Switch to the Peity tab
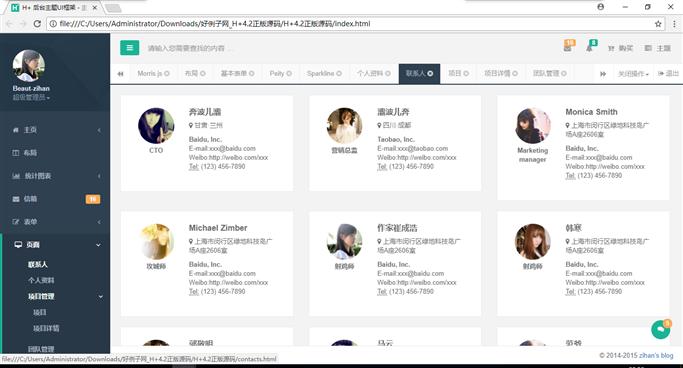Screen dimensions: 683x368 click(x=277, y=74)
